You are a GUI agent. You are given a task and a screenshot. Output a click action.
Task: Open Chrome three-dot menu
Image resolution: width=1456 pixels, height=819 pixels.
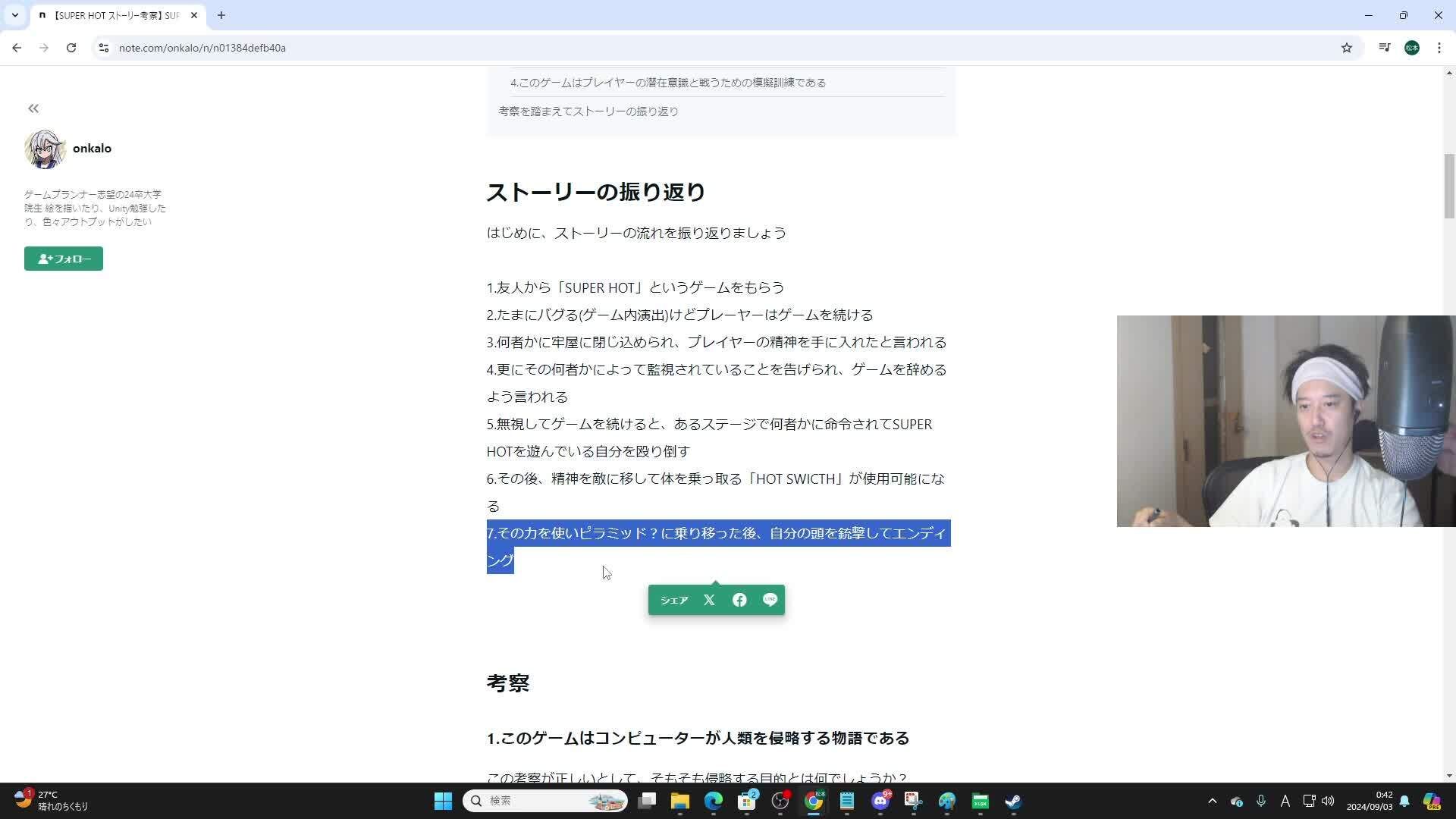tap(1439, 48)
